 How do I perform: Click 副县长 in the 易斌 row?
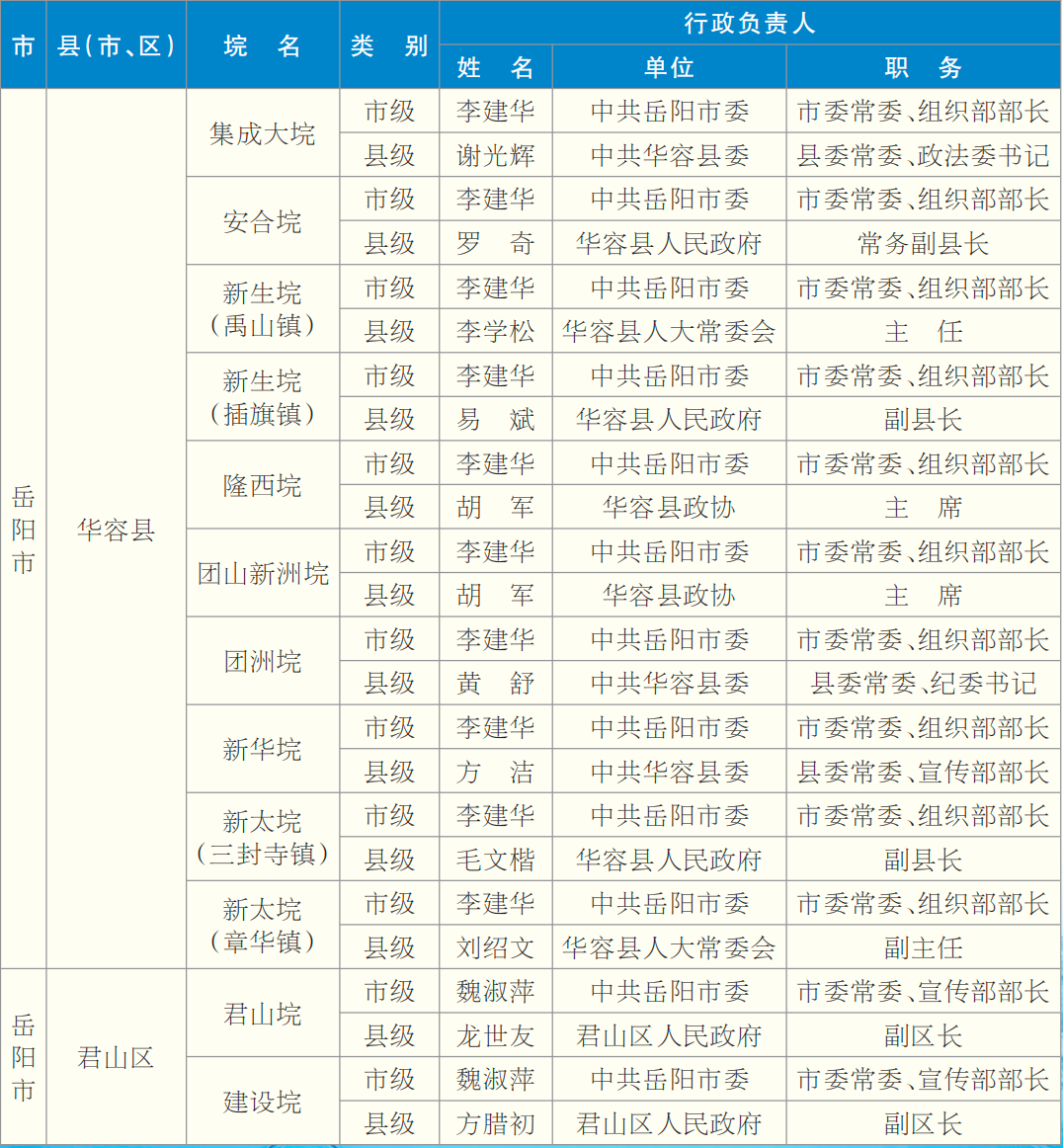tap(923, 419)
